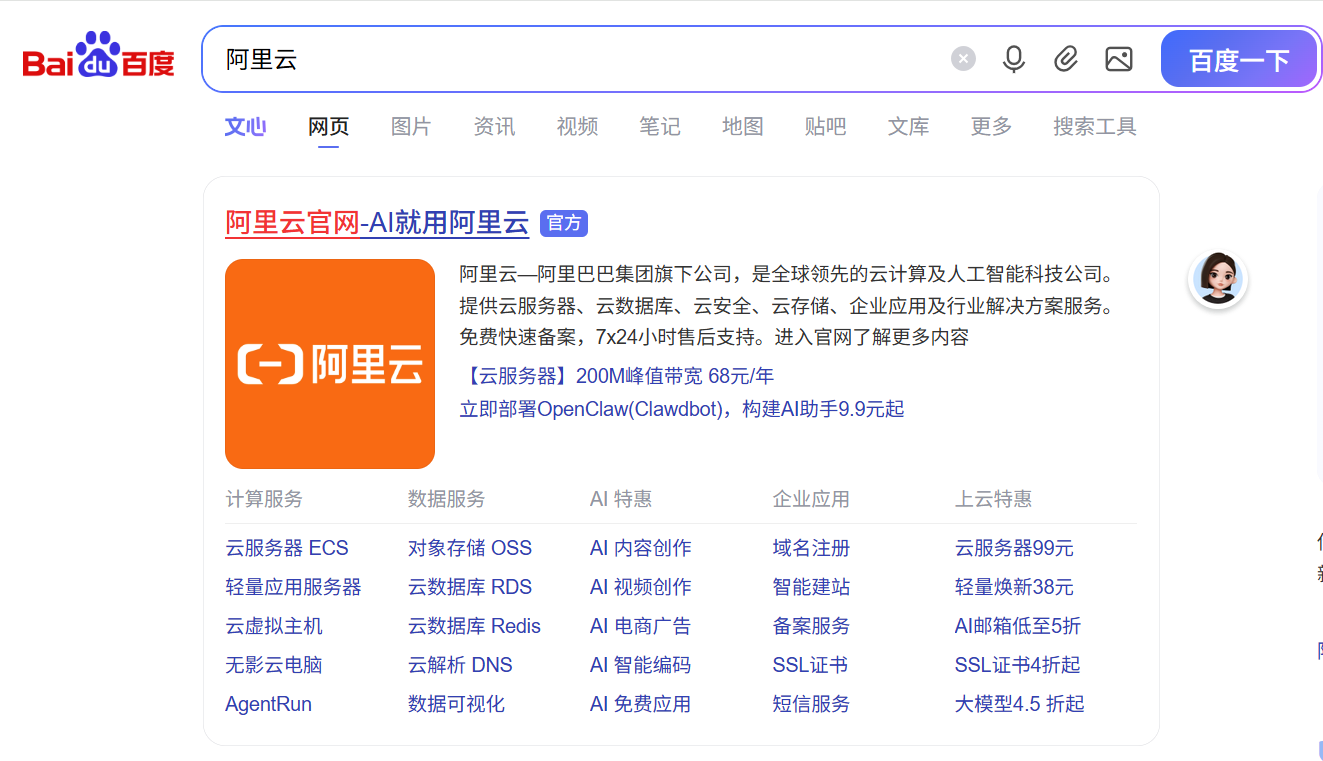This screenshot has width=1323, height=761.
Task: Open image search via picture icon
Action: 1119,59
